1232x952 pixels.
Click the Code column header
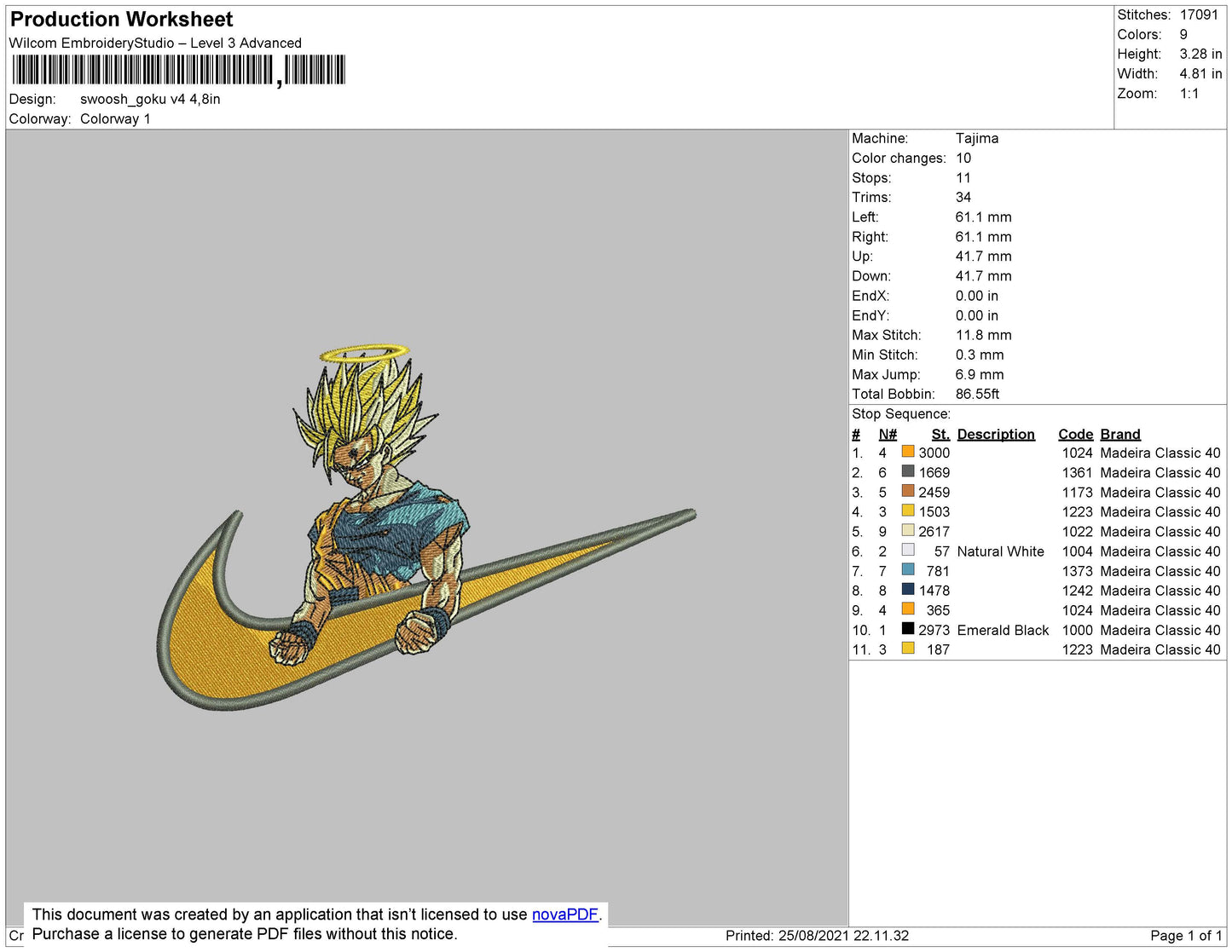[x=1075, y=434]
